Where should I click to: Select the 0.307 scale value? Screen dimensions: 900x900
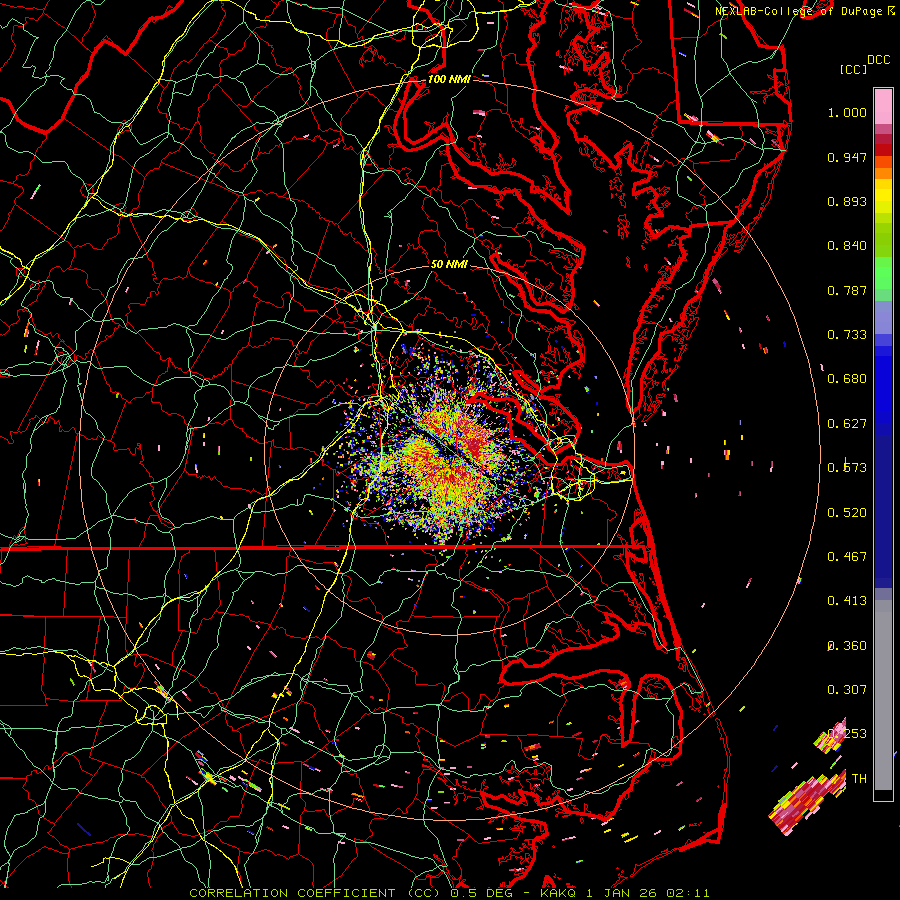847,690
